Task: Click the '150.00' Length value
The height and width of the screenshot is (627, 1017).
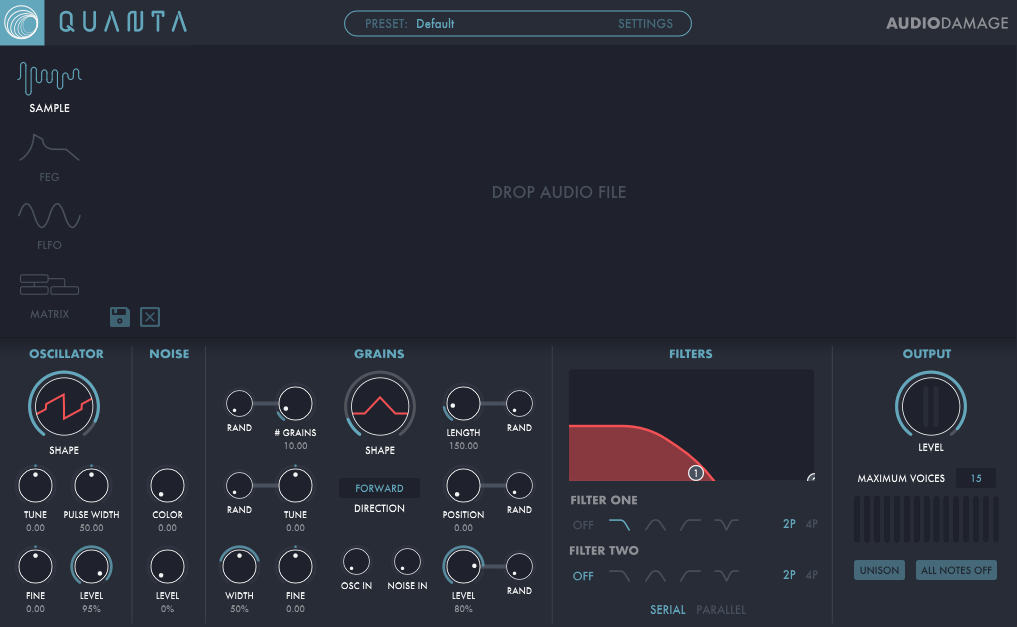Action: click(463, 446)
